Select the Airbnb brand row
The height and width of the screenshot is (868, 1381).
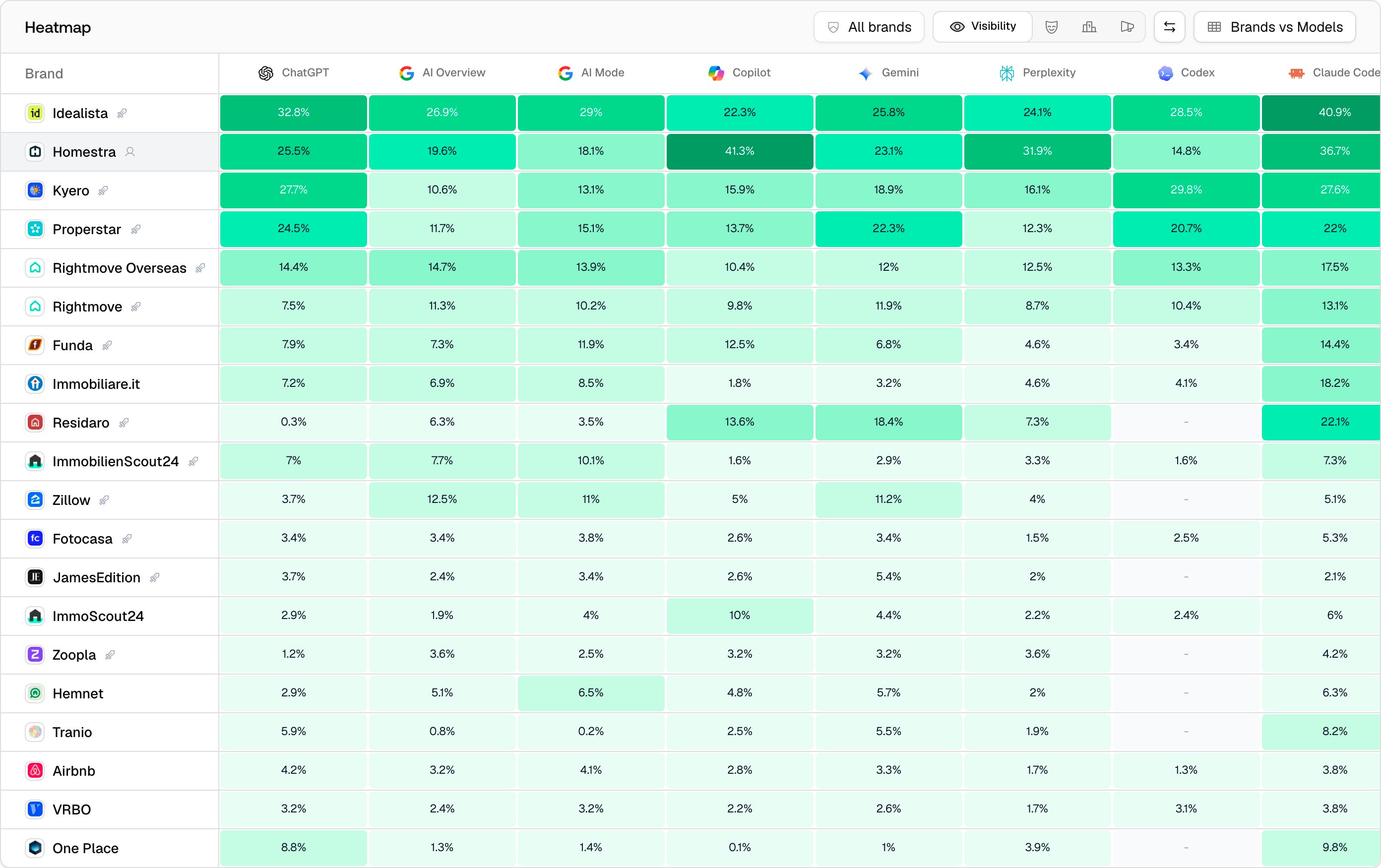coord(109,771)
